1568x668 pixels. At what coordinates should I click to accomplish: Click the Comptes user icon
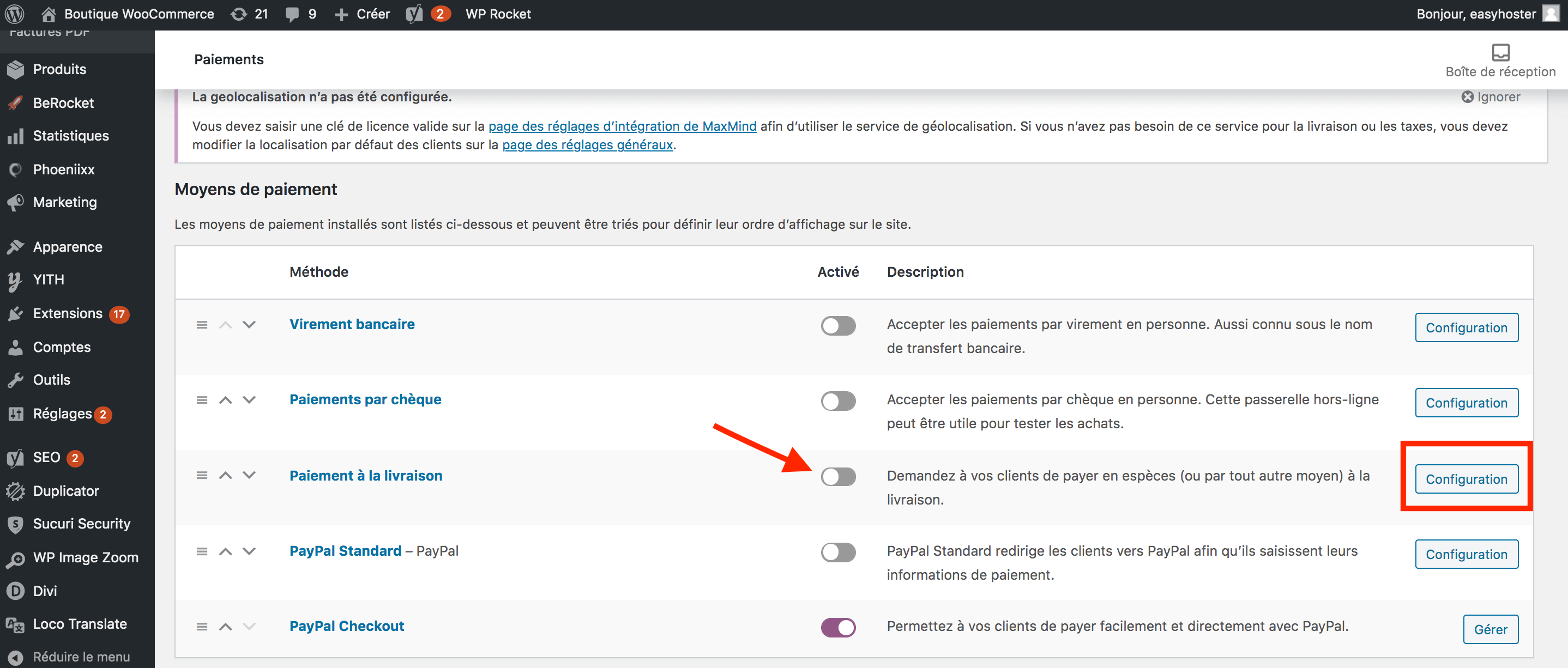pos(16,347)
